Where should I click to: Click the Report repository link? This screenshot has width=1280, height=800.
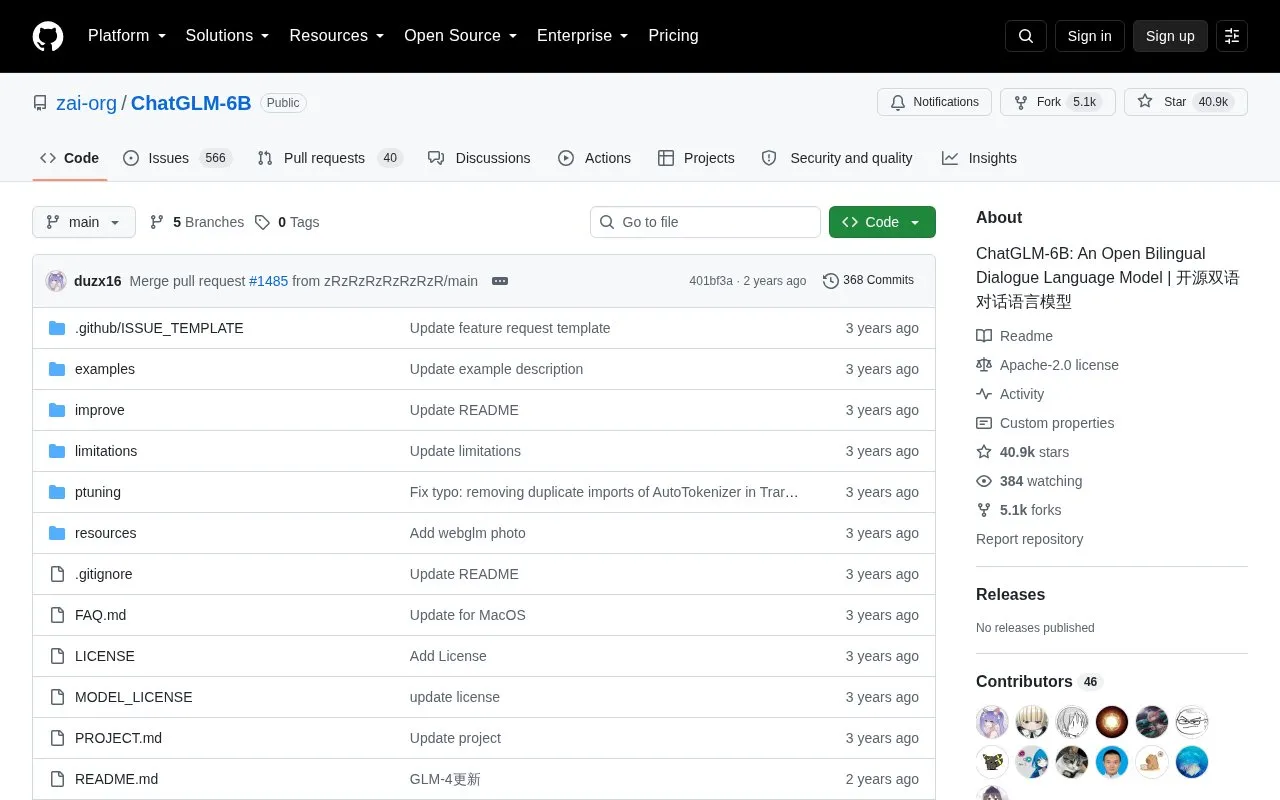pyautogui.click(x=1029, y=539)
